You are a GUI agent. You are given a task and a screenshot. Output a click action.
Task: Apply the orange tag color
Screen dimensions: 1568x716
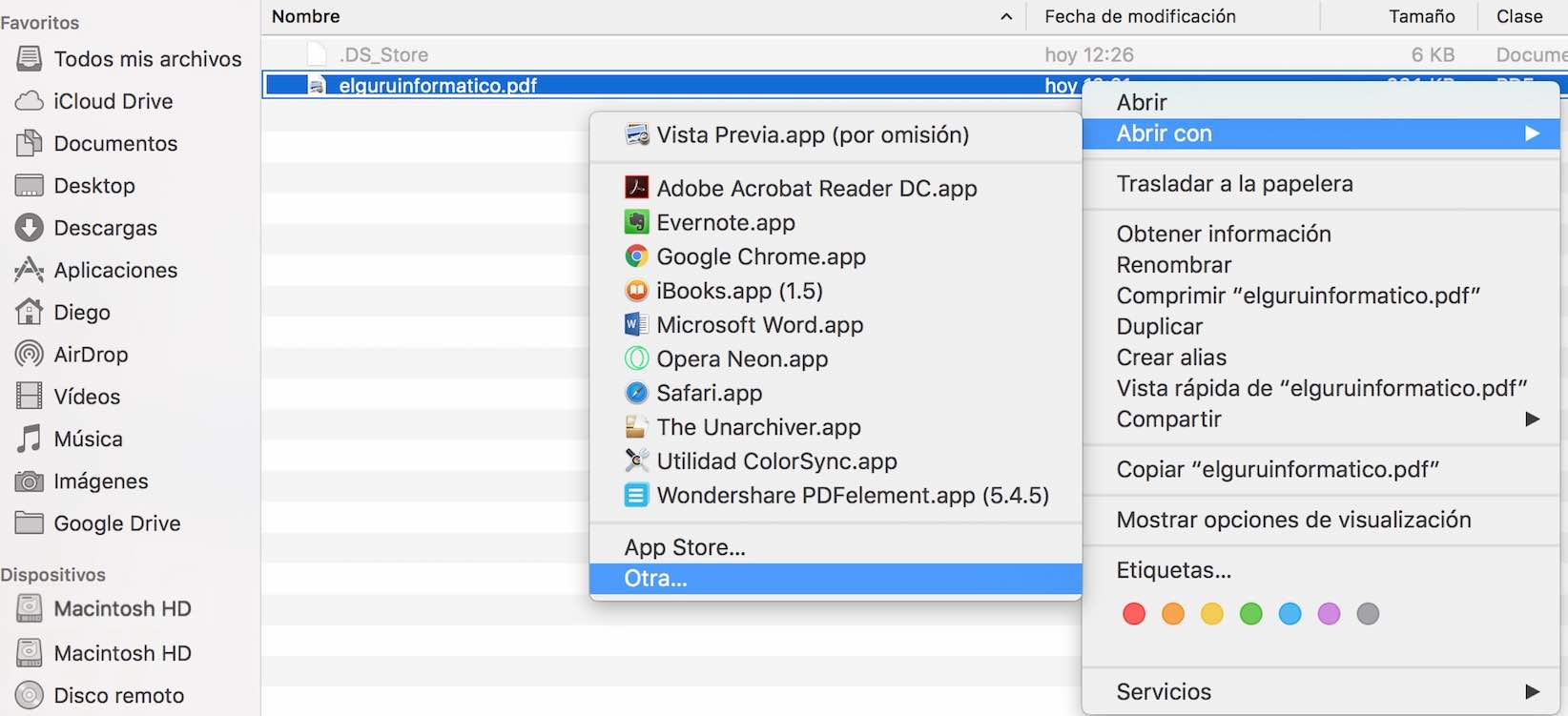coord(1173,614)
